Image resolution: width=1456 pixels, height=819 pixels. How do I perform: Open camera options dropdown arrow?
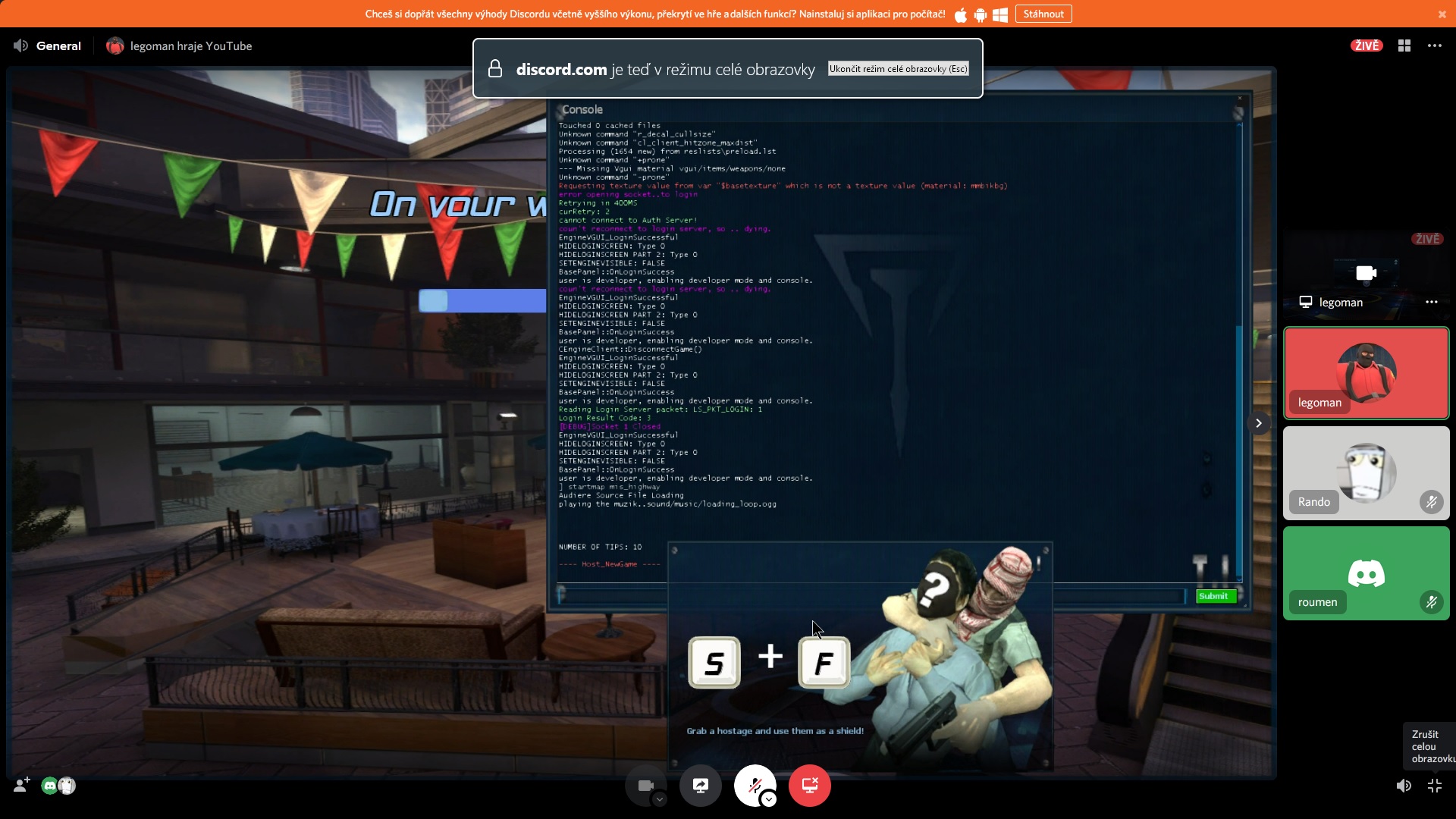660,799
